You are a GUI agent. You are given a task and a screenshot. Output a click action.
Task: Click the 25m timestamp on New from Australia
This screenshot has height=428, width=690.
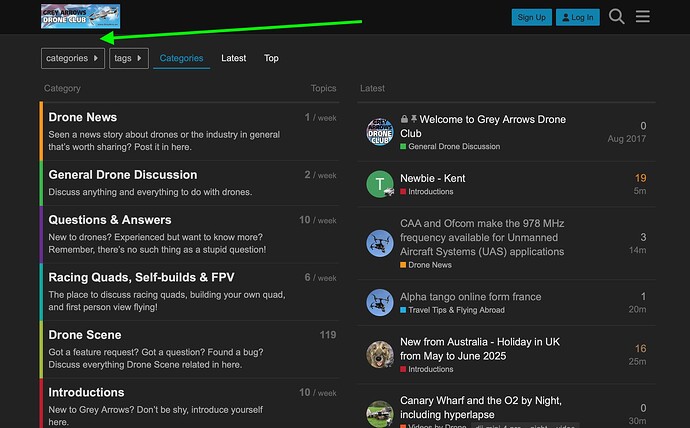(637, 362)
